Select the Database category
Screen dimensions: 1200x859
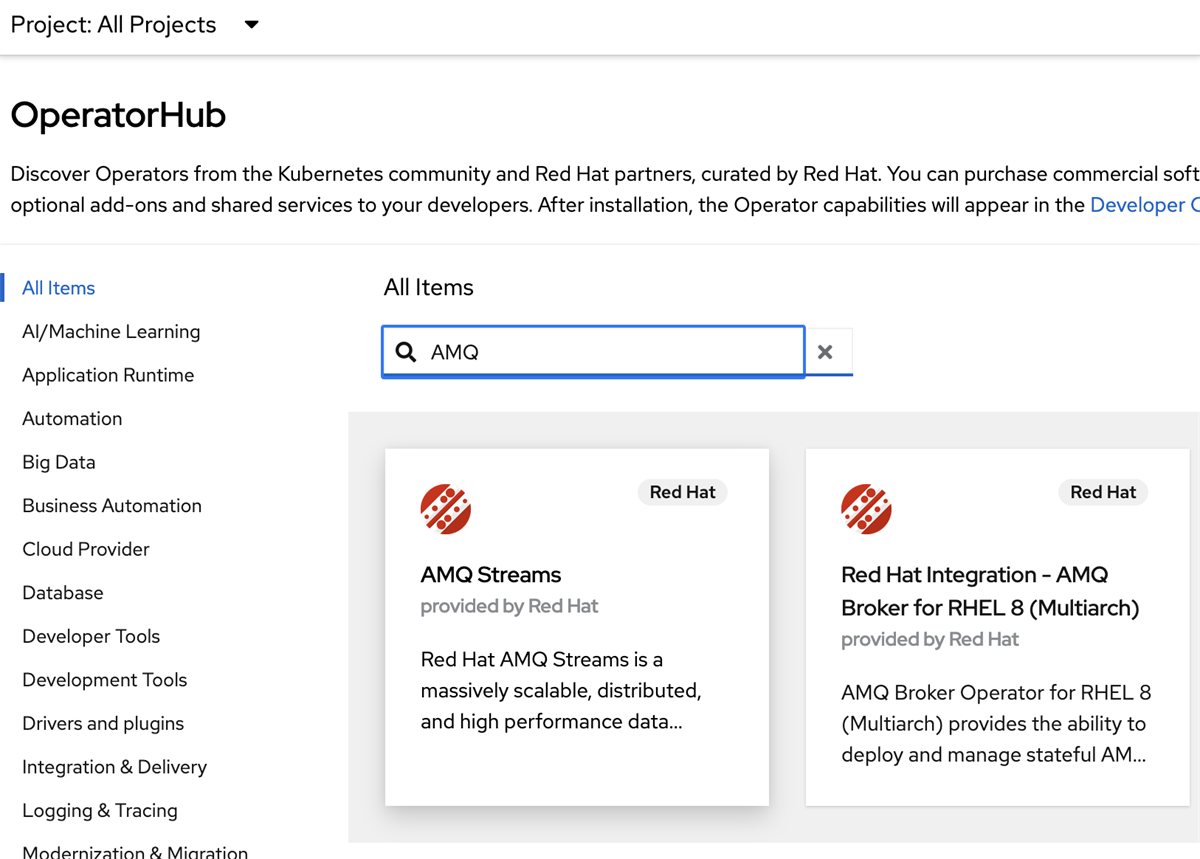[x=63, y=593]
